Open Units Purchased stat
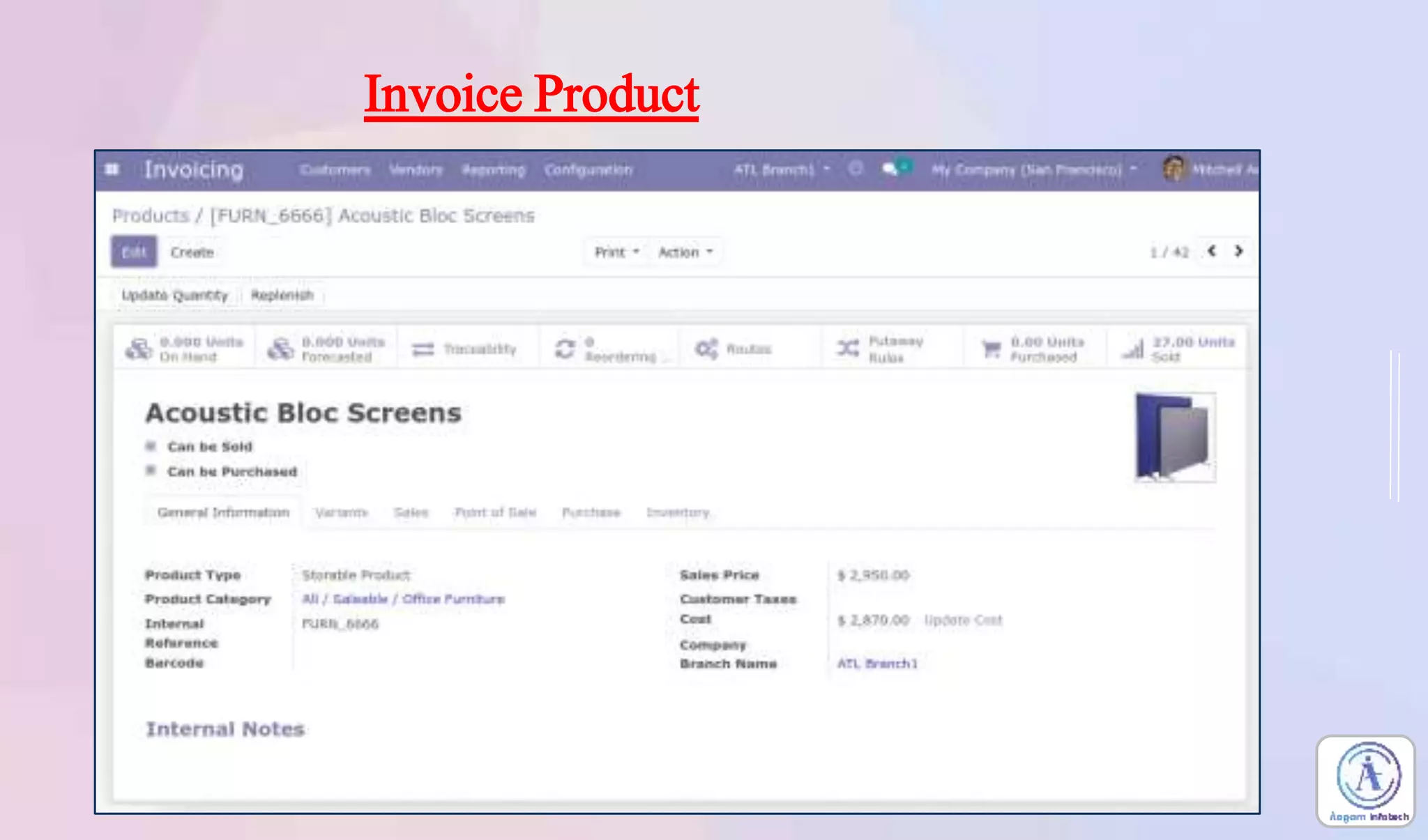1428x840 pixels. (x=1034, y=349)
